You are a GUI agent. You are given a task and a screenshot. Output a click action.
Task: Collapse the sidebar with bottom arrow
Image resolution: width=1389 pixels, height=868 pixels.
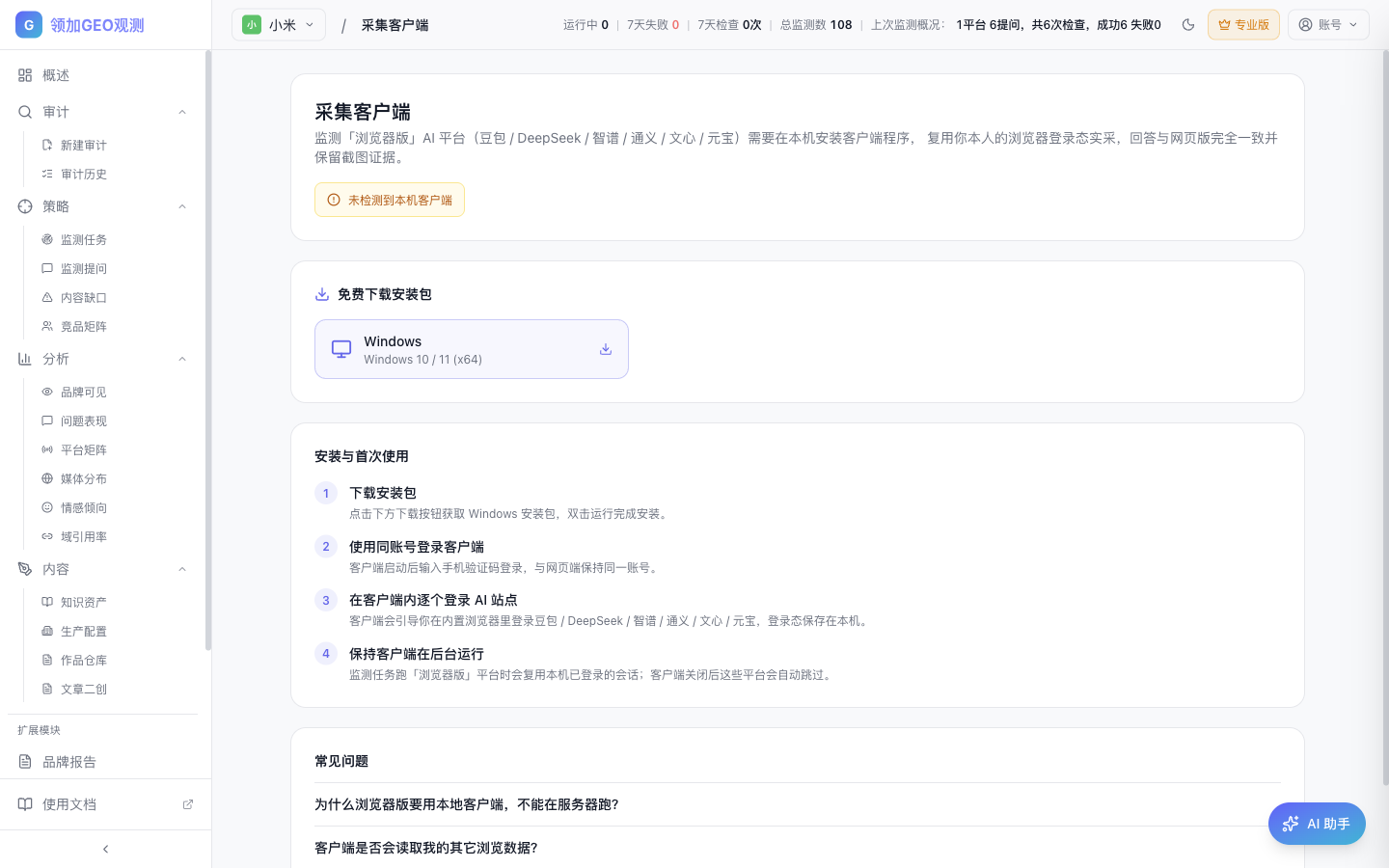106,849
